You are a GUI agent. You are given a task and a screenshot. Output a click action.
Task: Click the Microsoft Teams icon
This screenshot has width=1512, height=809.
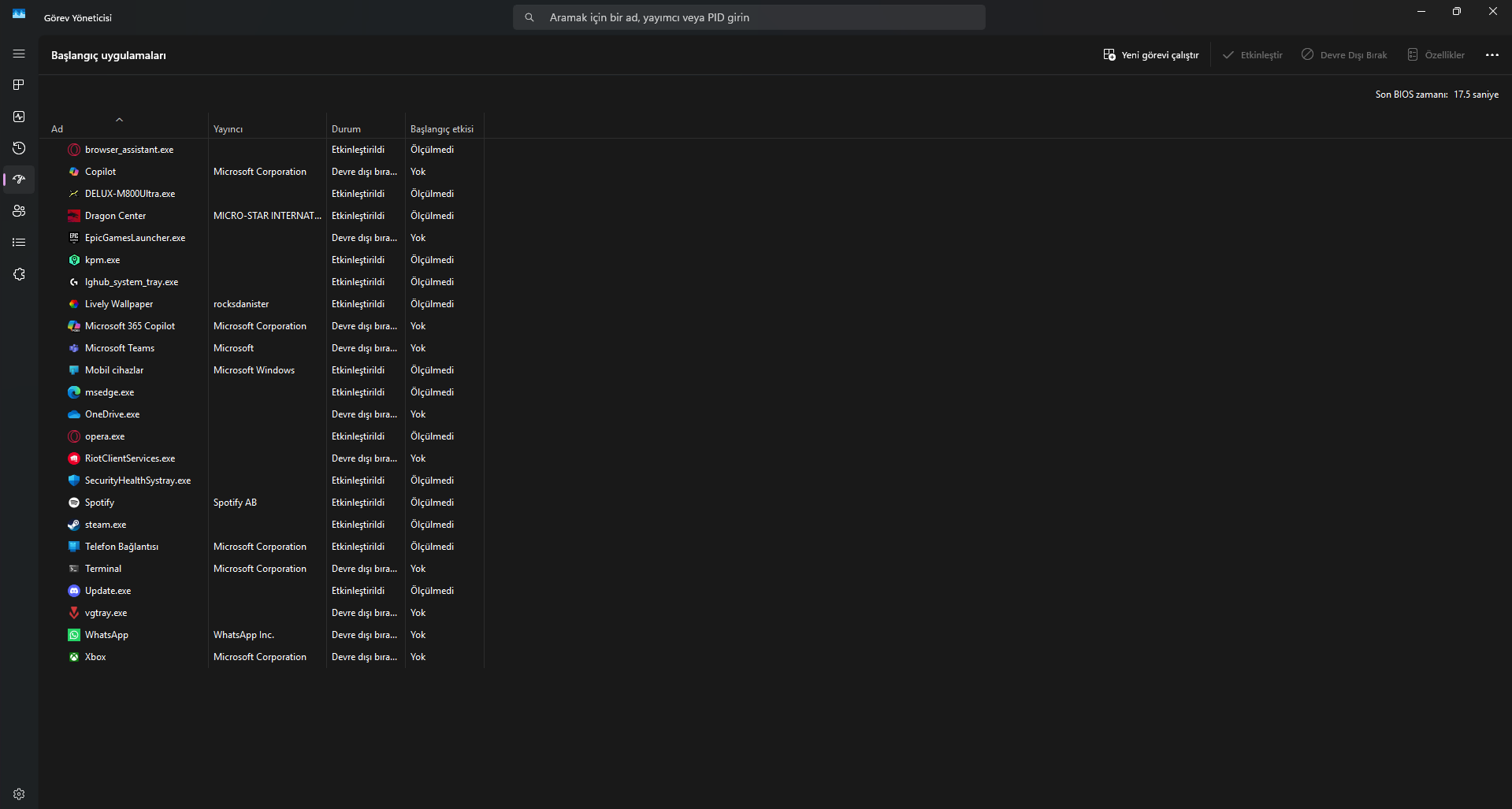pos(74,348)
